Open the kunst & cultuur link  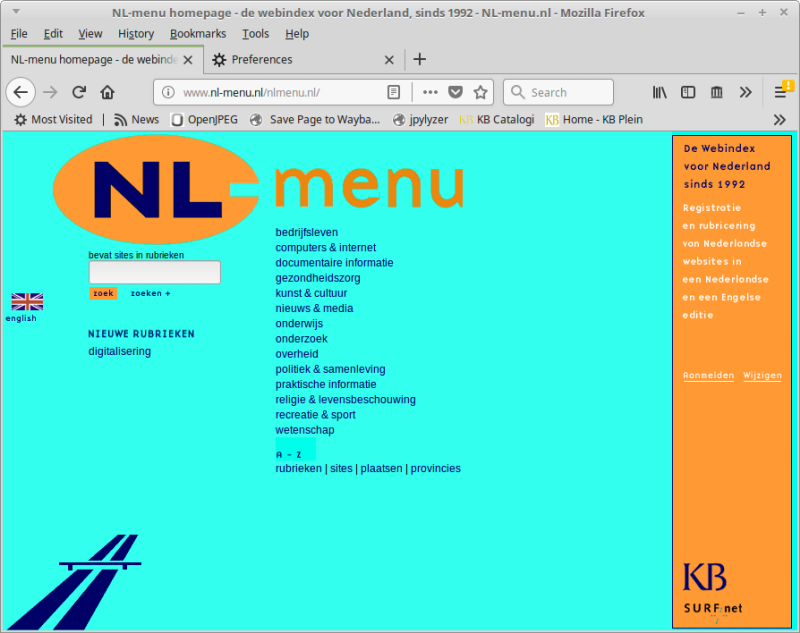(311, 293)
